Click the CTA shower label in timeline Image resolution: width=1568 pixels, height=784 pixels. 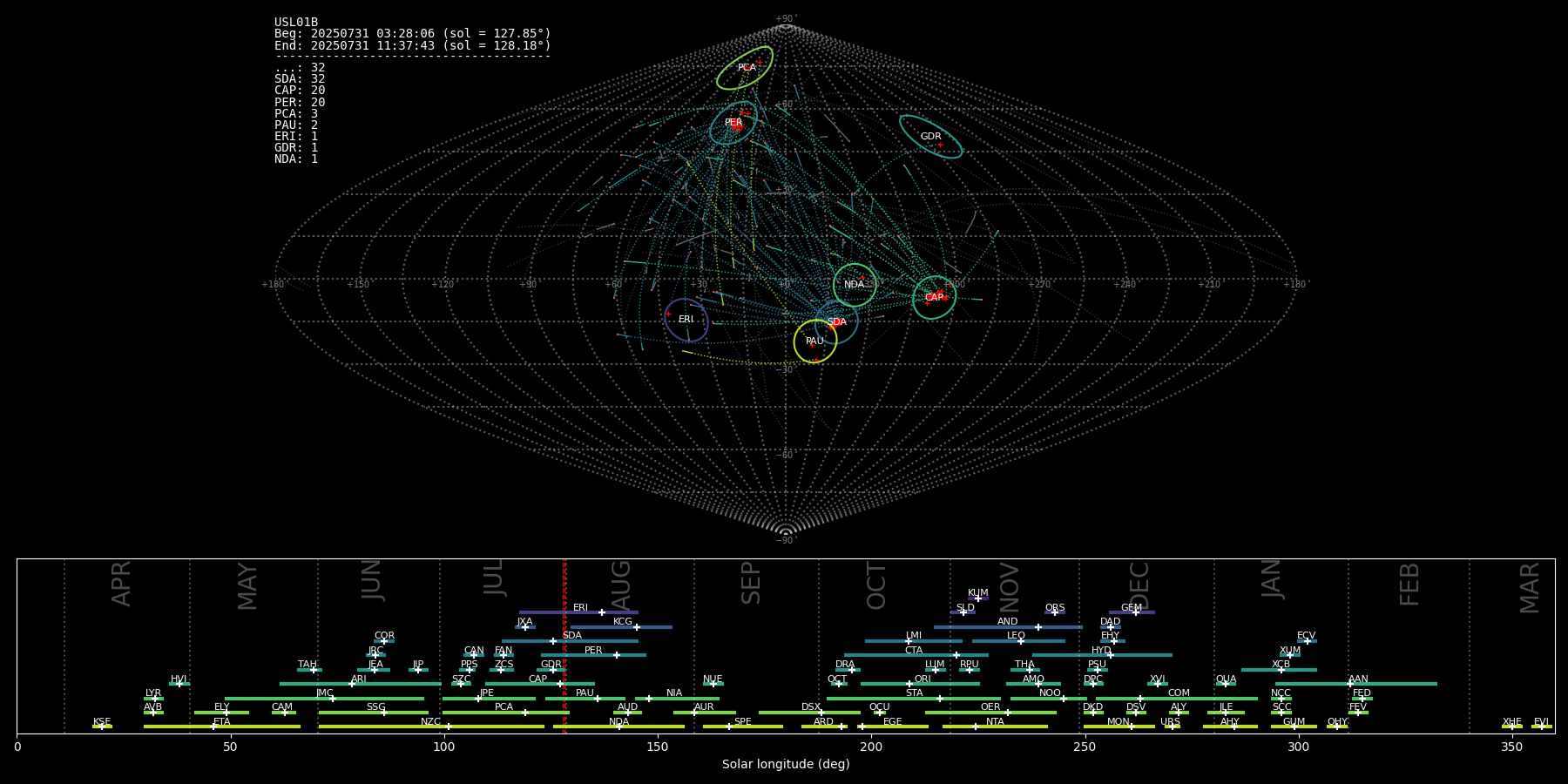coord(914,651)
